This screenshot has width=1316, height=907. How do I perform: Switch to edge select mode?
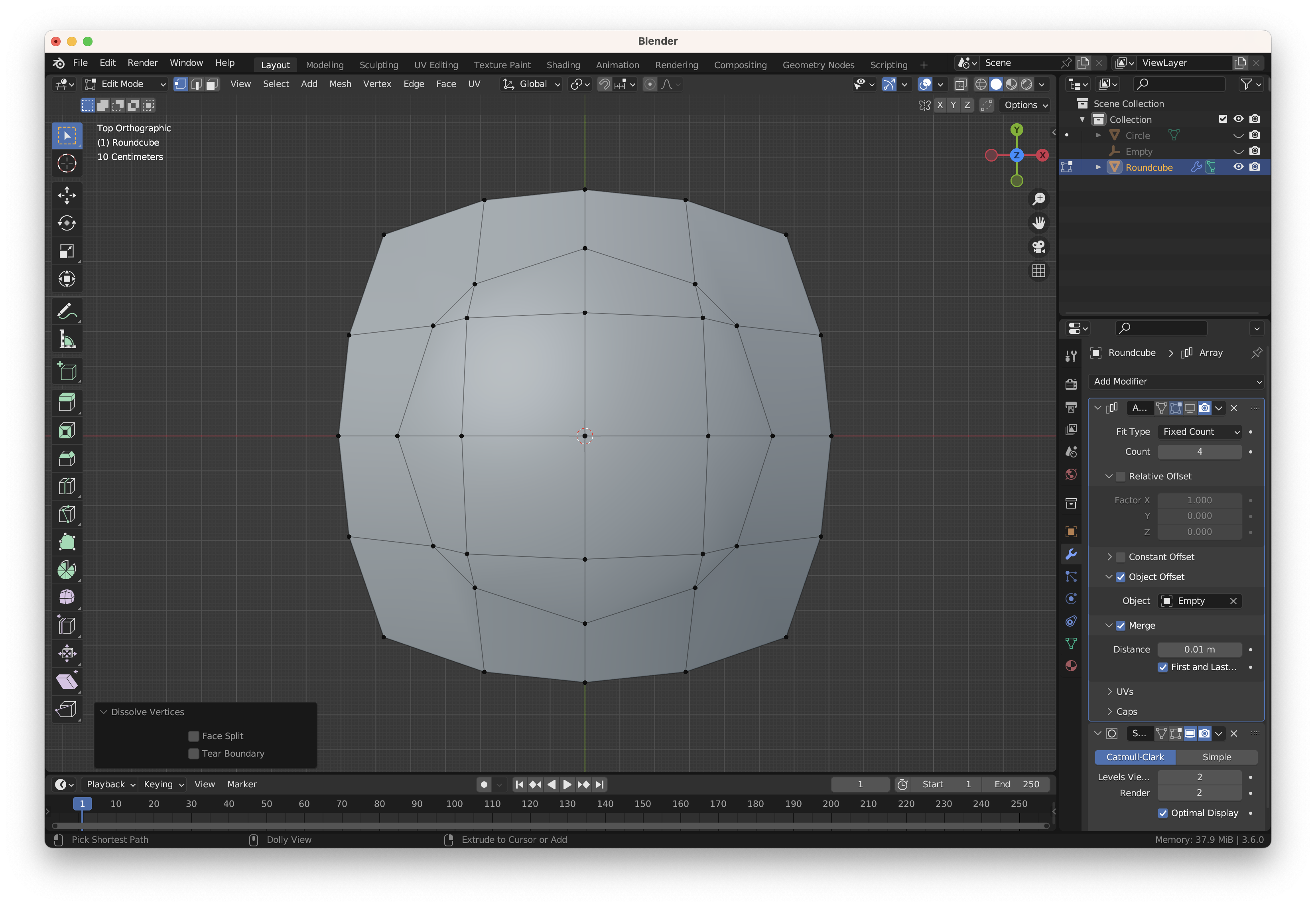[x=197, y=84]
